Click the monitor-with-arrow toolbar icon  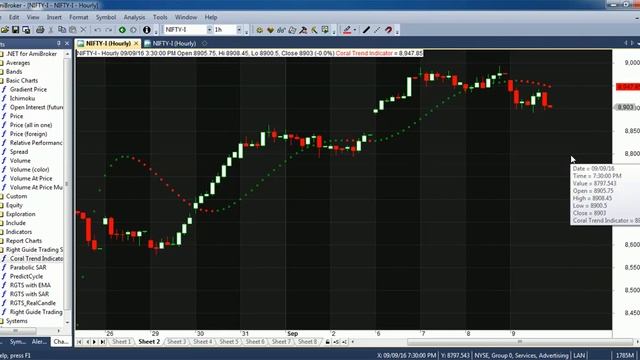coord(325,30)
